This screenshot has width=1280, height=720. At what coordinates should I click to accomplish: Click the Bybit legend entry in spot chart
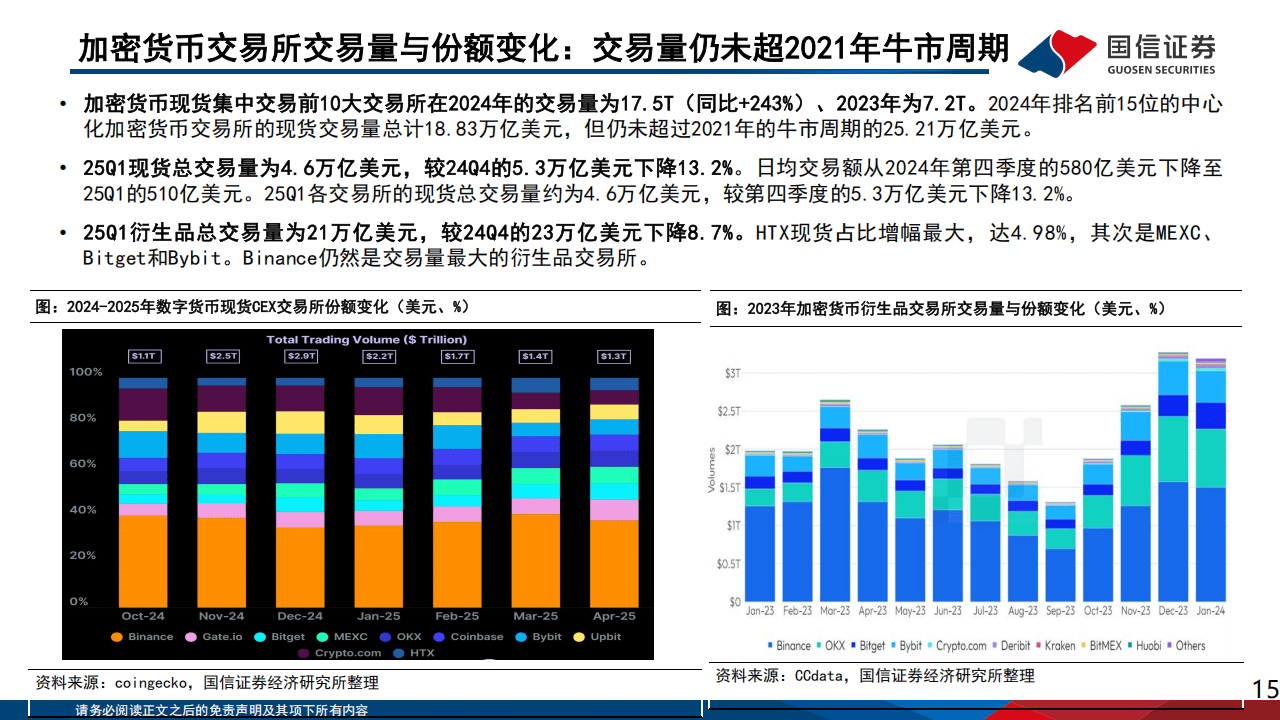click(x=539, y=637)
